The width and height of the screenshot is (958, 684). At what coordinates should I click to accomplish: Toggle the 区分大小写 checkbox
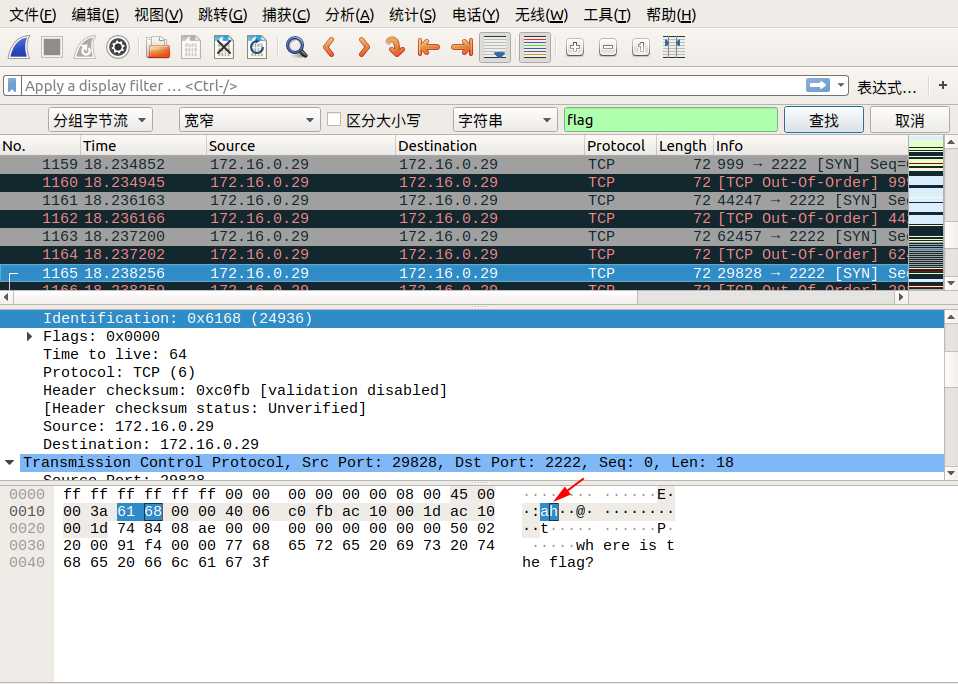click(334, 120)
